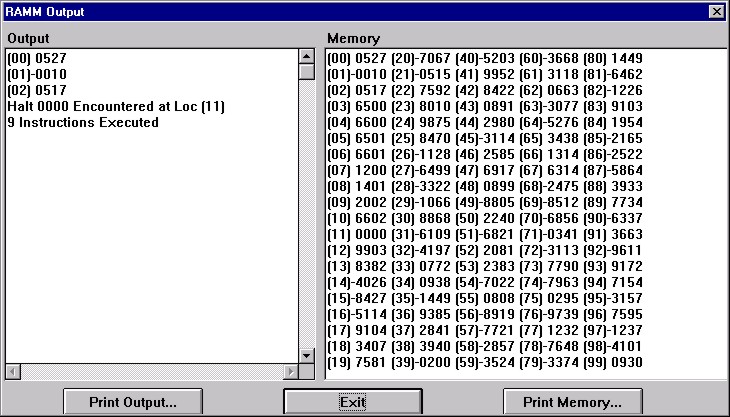This screenshot has height=417, width=730.
Task: Click vertical scrollbar track below the thumb
Action: (x=307, y=220)
